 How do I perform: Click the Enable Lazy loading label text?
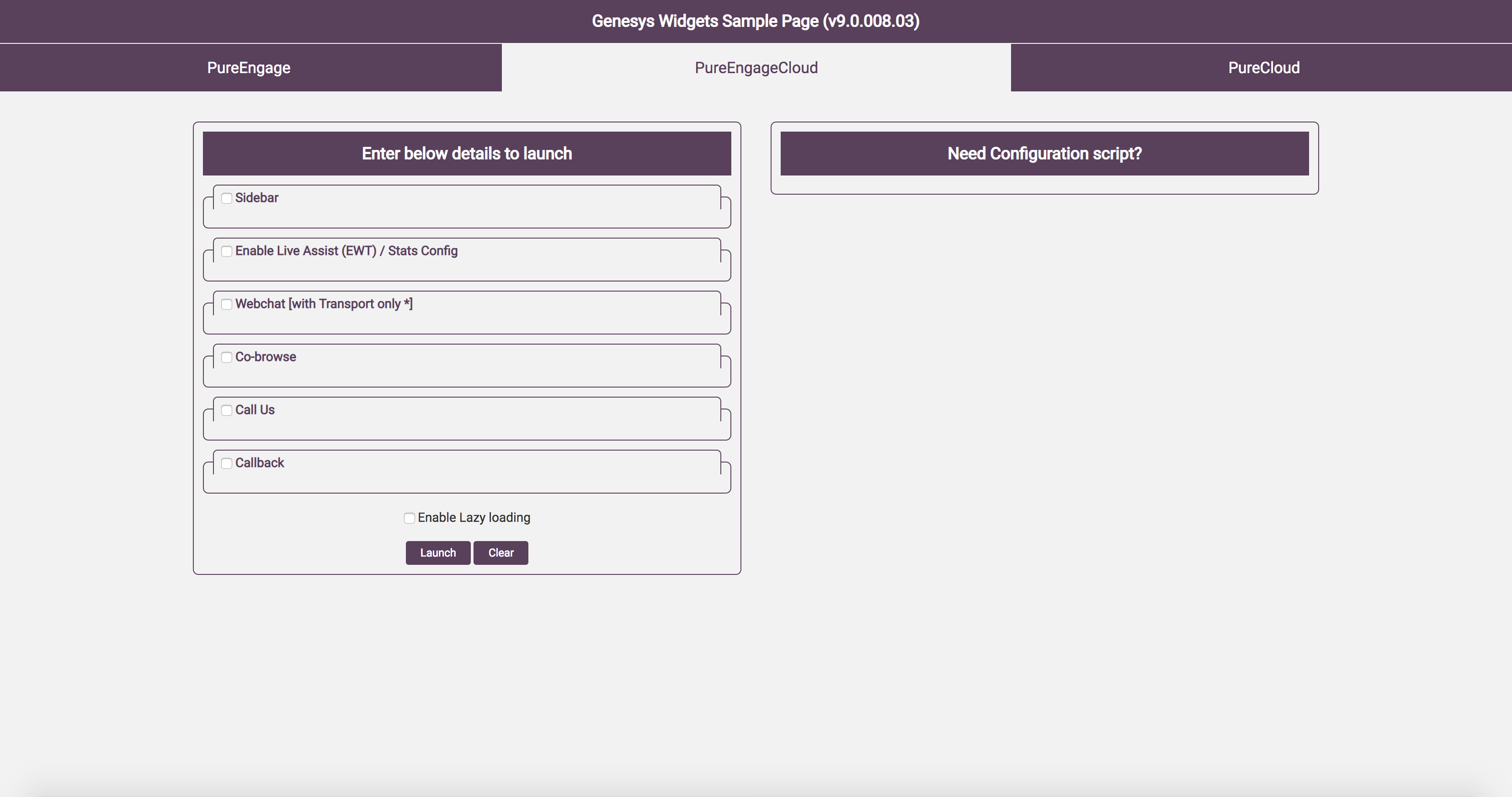(x=474, y=518)
